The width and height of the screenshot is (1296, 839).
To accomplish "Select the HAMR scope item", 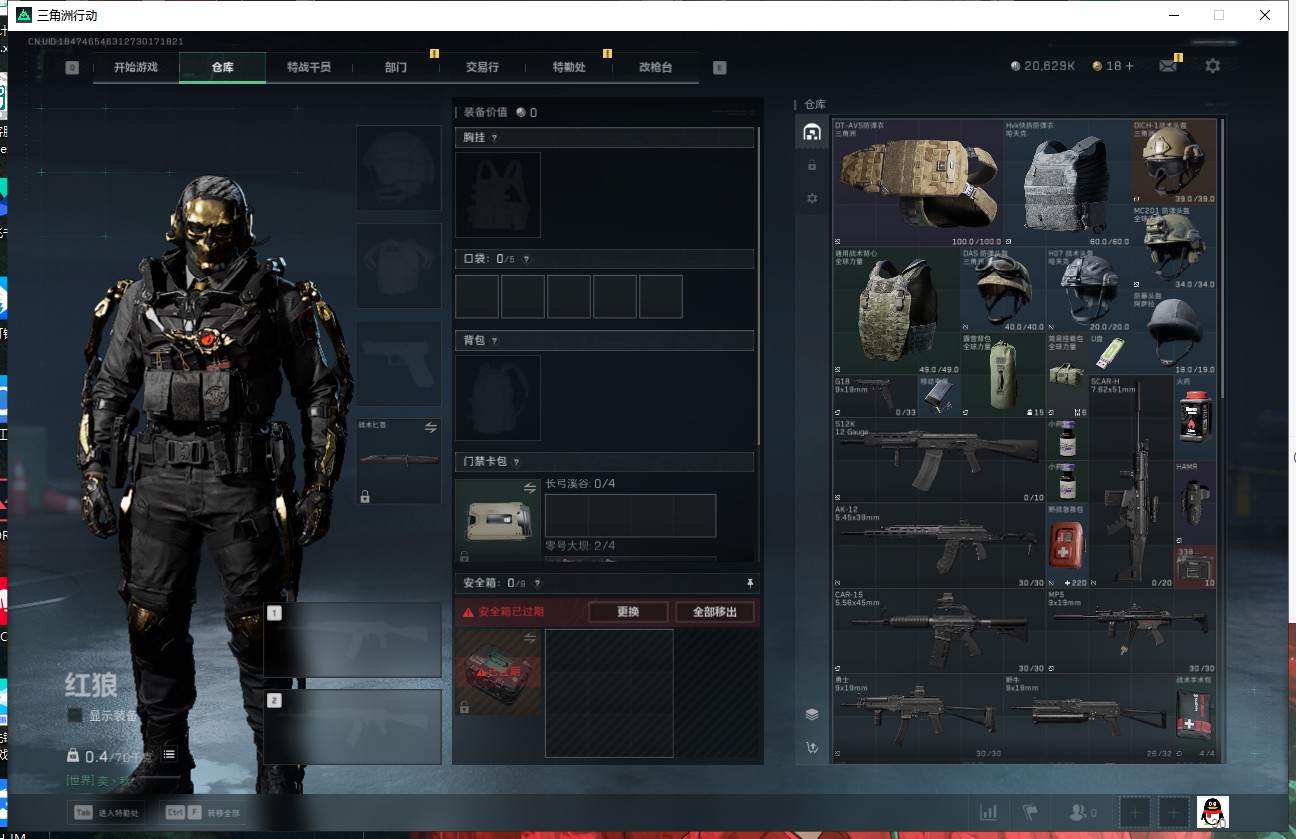I will point(1196,503).
